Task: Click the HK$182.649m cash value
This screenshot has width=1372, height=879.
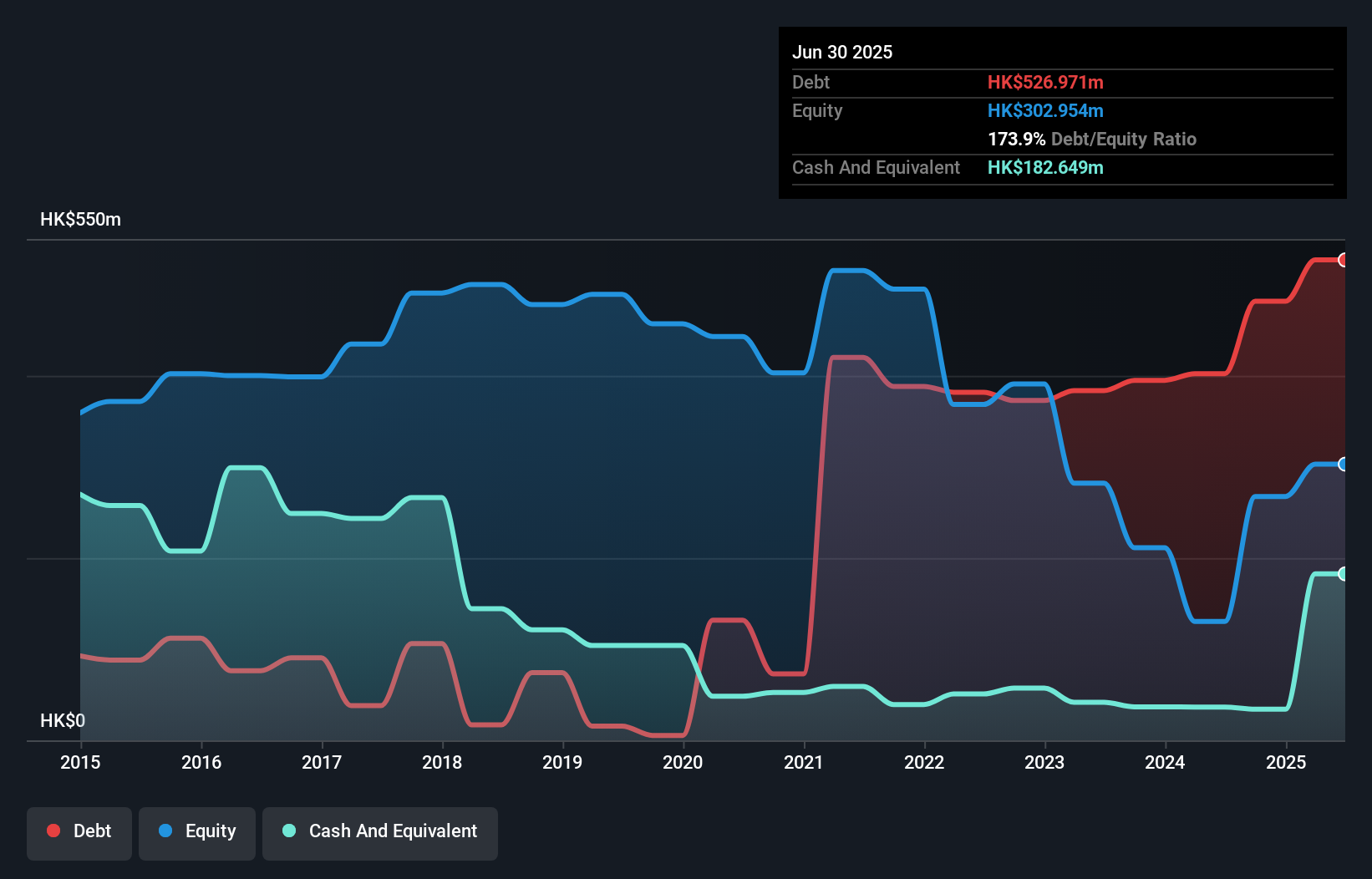Action: tap(1045, 167)
